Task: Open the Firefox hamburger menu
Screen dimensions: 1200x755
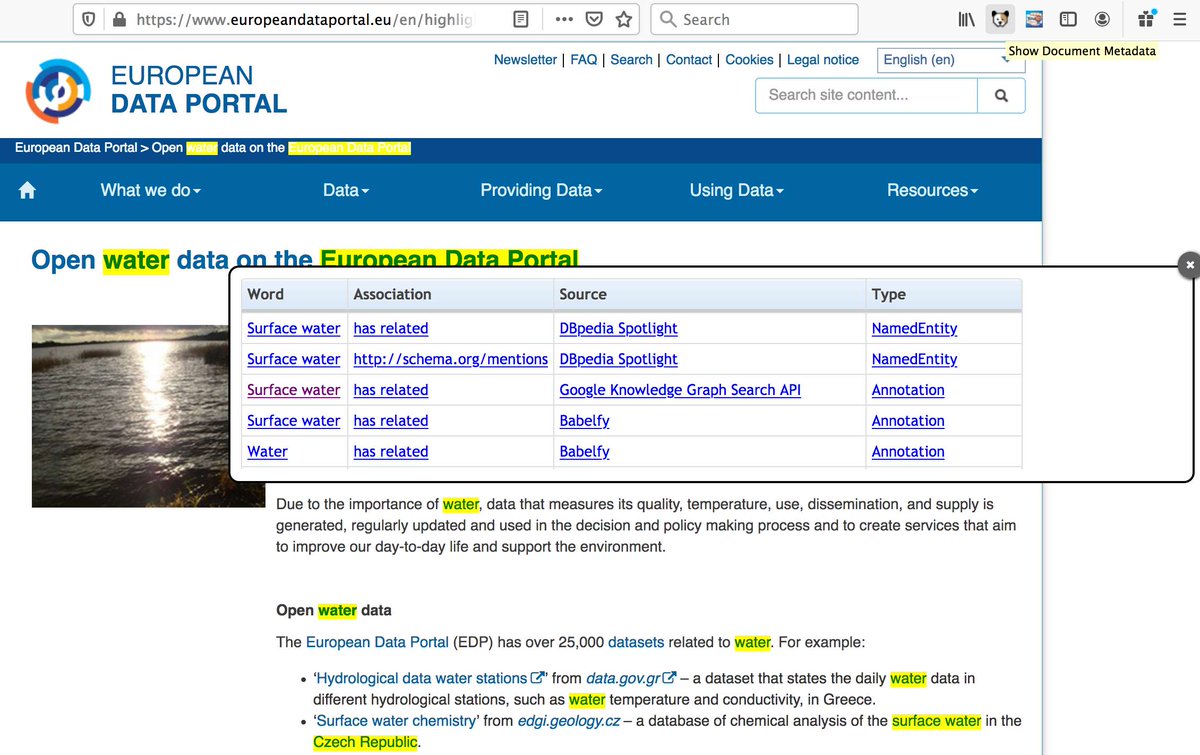Action: [1180, 19]
